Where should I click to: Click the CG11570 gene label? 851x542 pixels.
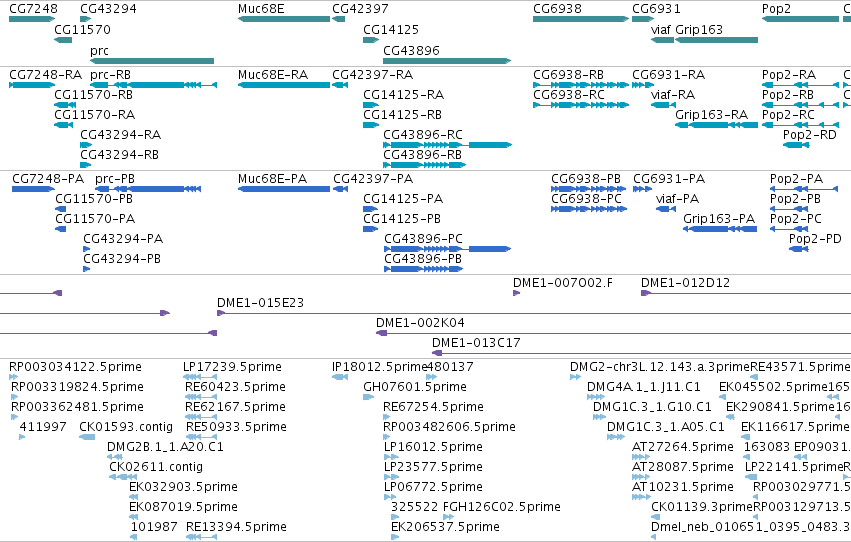click(x=82, y=29)
